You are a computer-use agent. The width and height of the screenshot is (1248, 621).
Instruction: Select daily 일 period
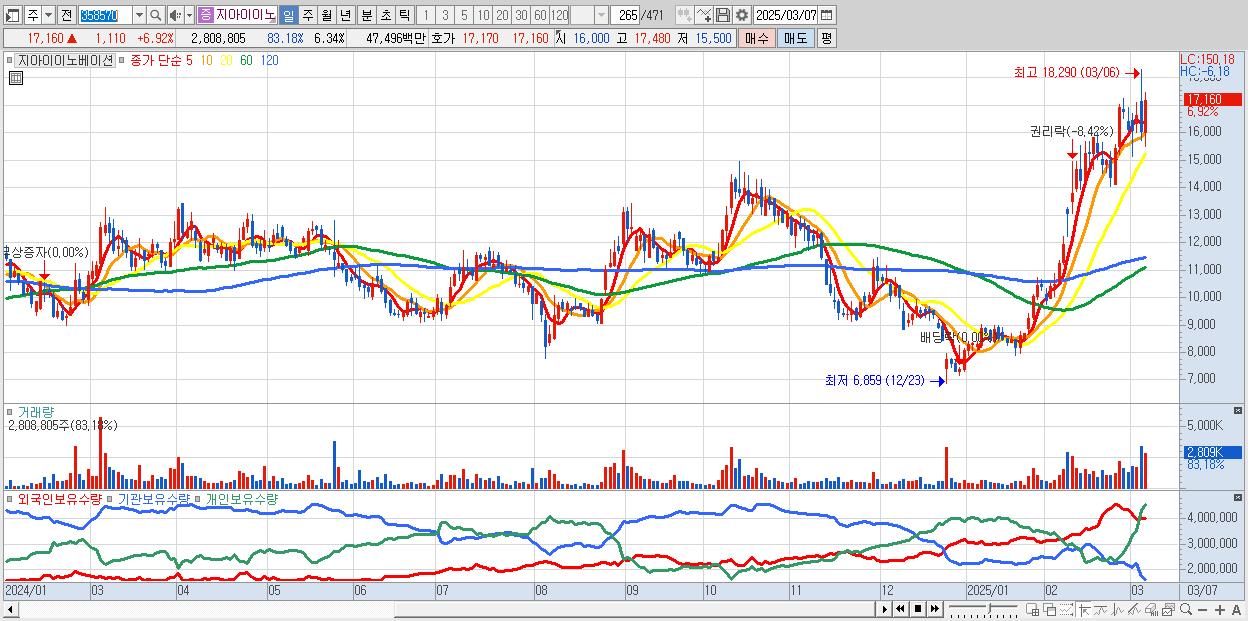(x=287, y=15)
